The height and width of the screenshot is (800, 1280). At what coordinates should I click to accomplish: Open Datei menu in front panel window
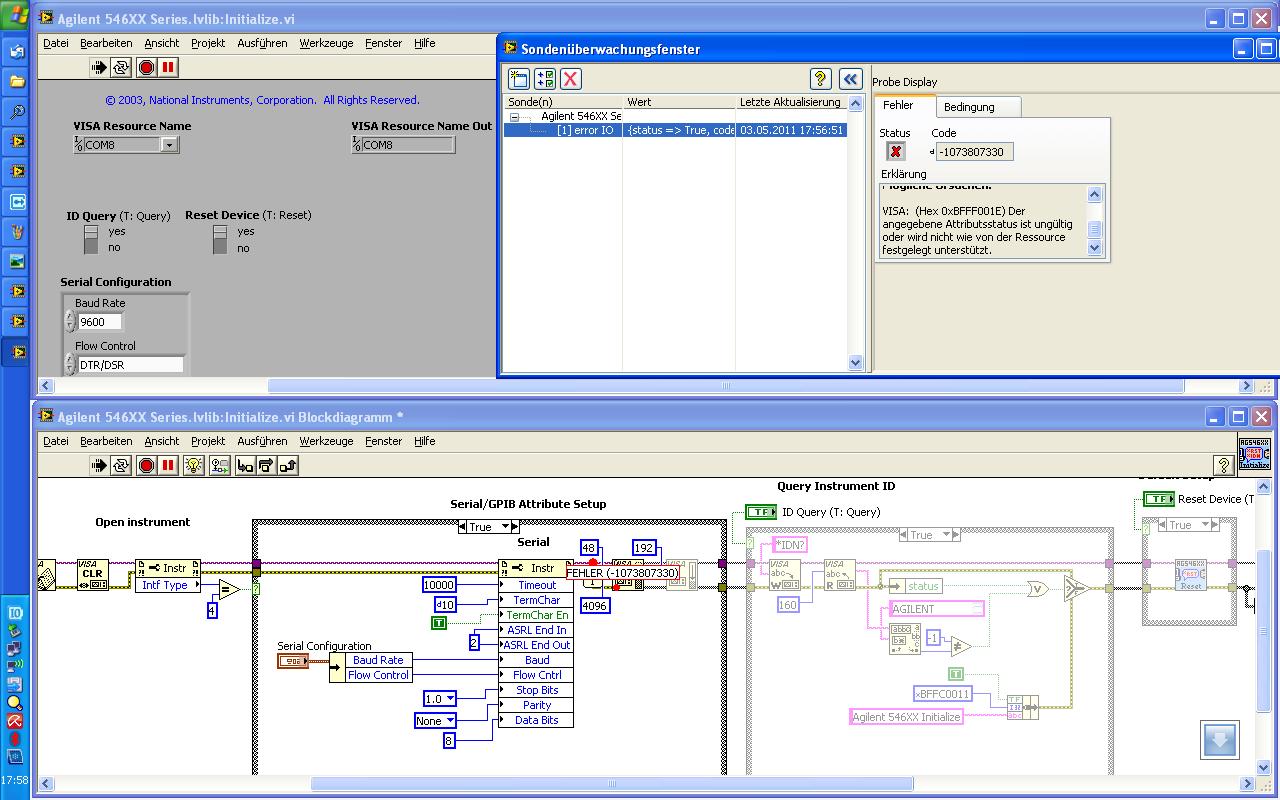(x=56, y=43)
